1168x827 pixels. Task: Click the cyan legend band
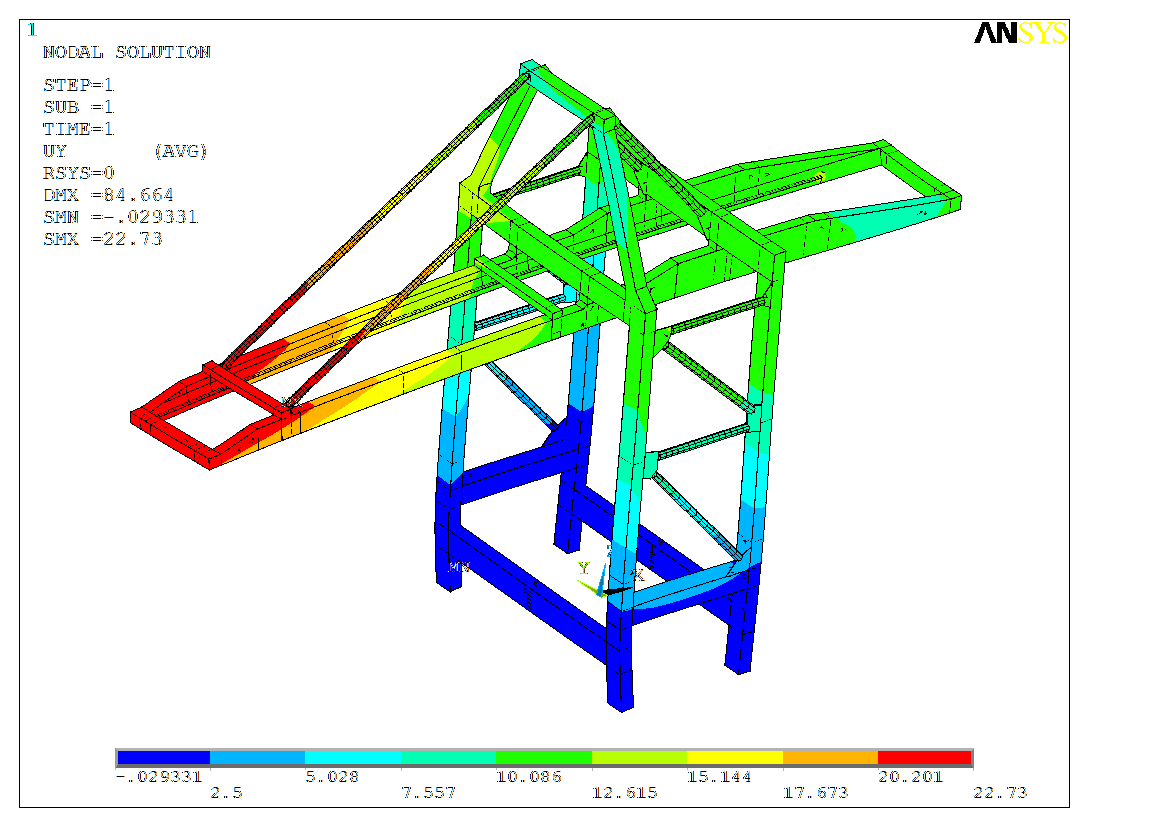click(x=353, y=758)
